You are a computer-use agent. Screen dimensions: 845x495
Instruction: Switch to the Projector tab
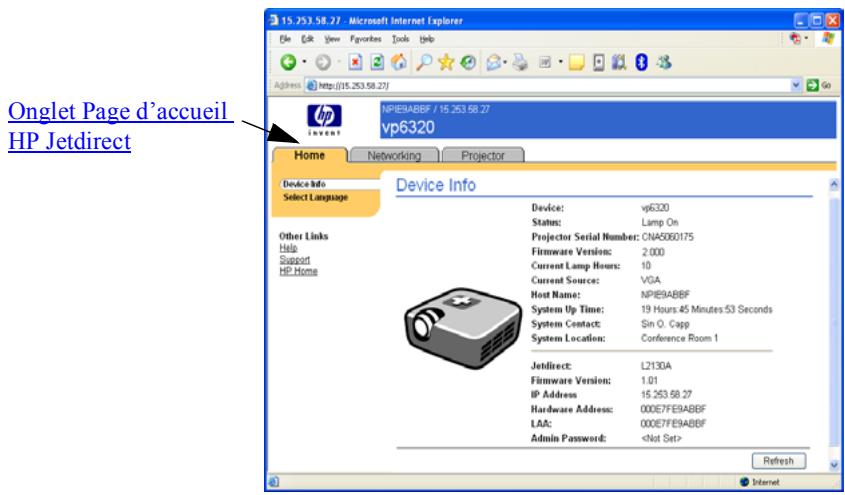(483, 155)
